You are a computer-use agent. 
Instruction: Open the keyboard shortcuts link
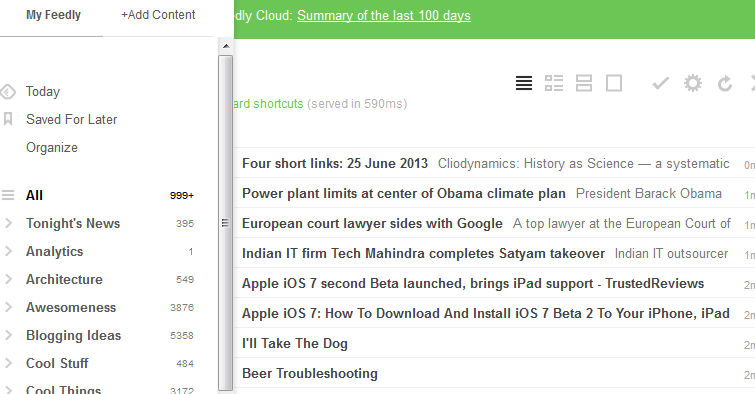(269, 104)
